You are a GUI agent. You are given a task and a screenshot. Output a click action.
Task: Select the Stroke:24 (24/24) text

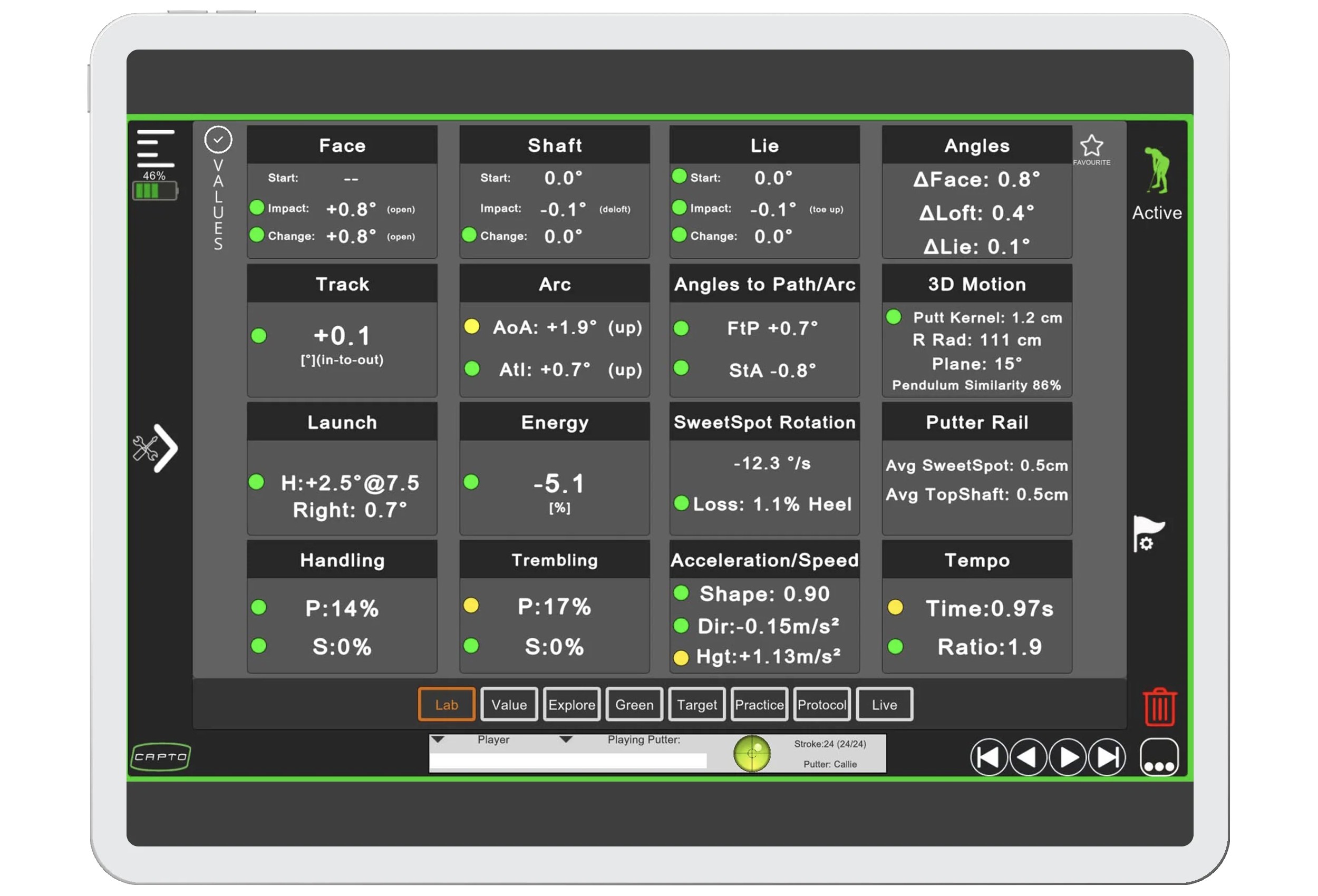[829, 744]
